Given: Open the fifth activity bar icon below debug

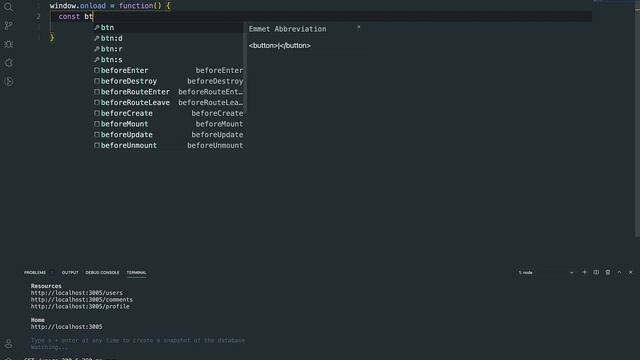Looking at the screenshot, I should (8, 82).
